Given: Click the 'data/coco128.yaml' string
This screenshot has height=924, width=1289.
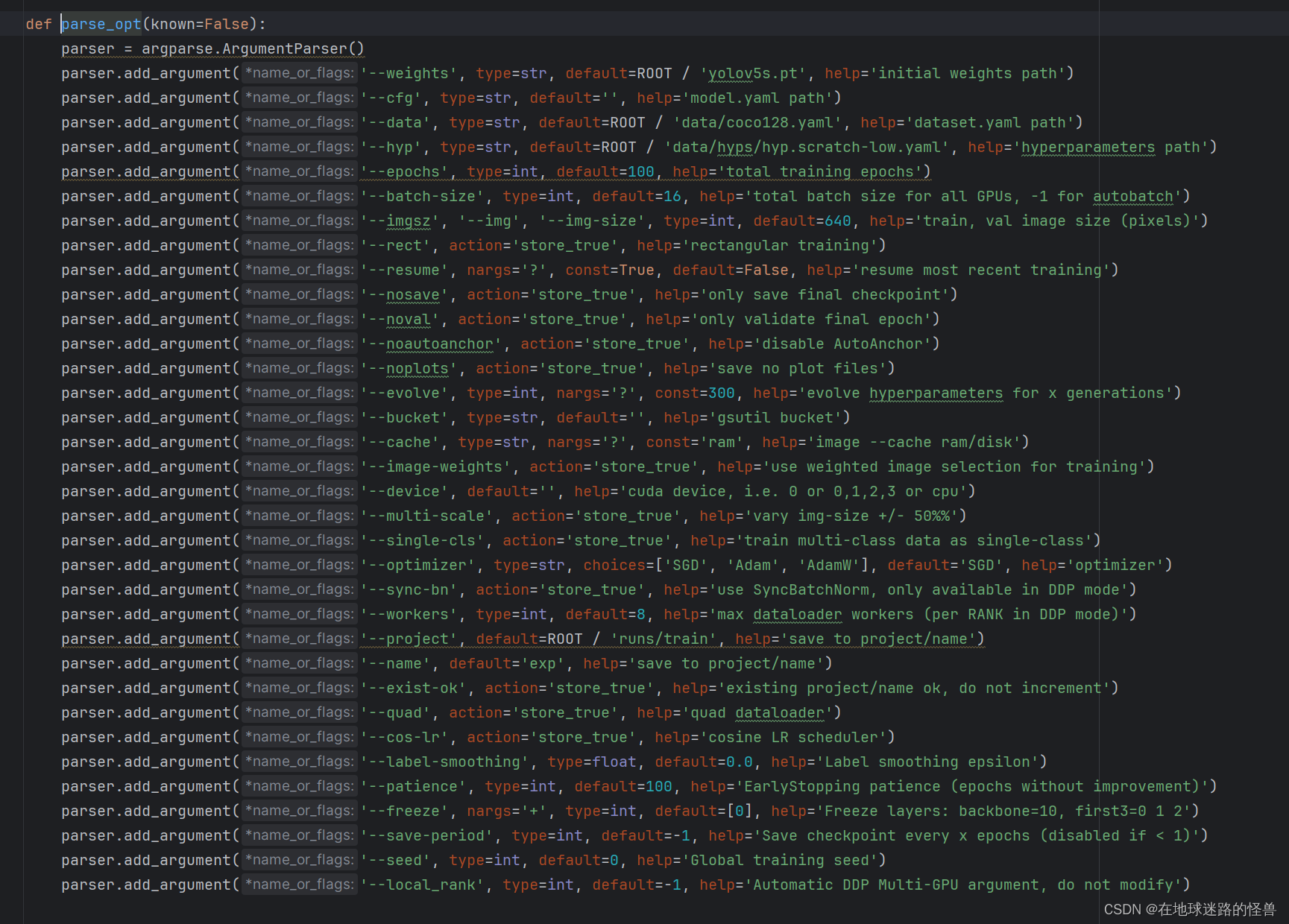Looking at the screenshot, I should tap(757, 122).
